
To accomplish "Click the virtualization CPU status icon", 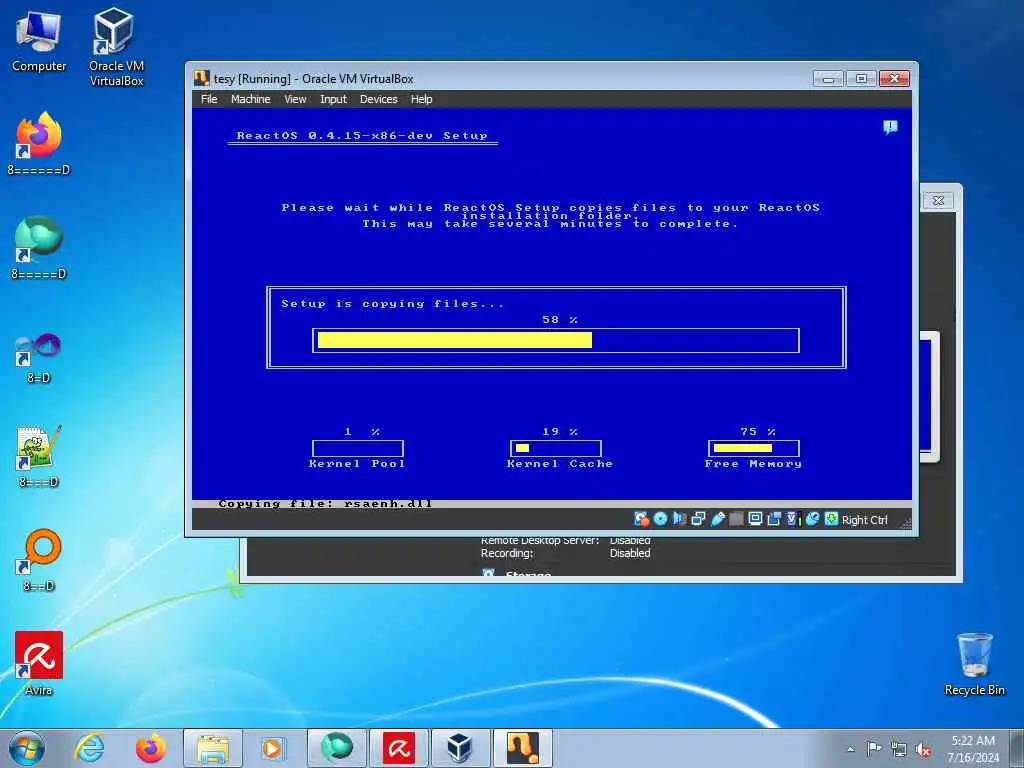I will click(793, 519).
